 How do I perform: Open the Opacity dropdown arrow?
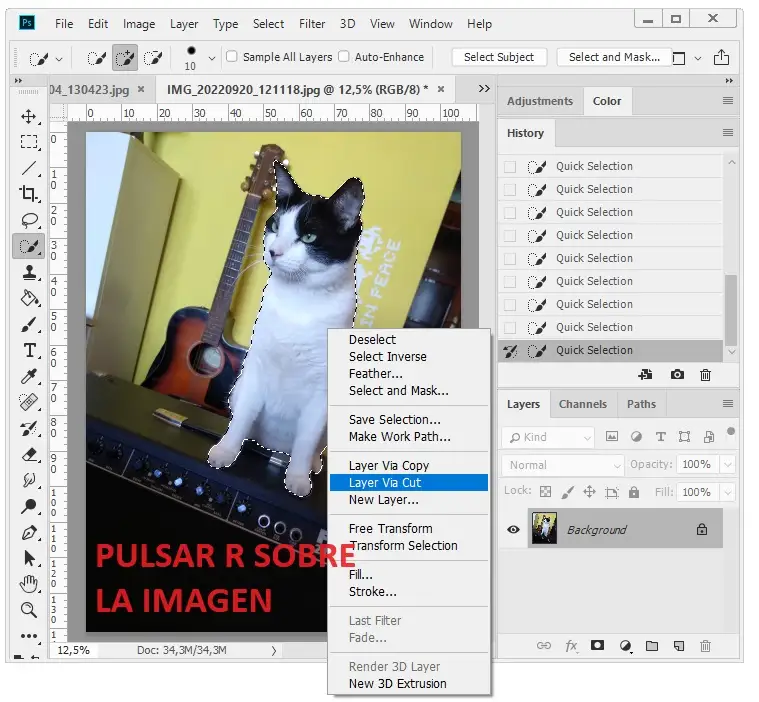click(728, 465)
